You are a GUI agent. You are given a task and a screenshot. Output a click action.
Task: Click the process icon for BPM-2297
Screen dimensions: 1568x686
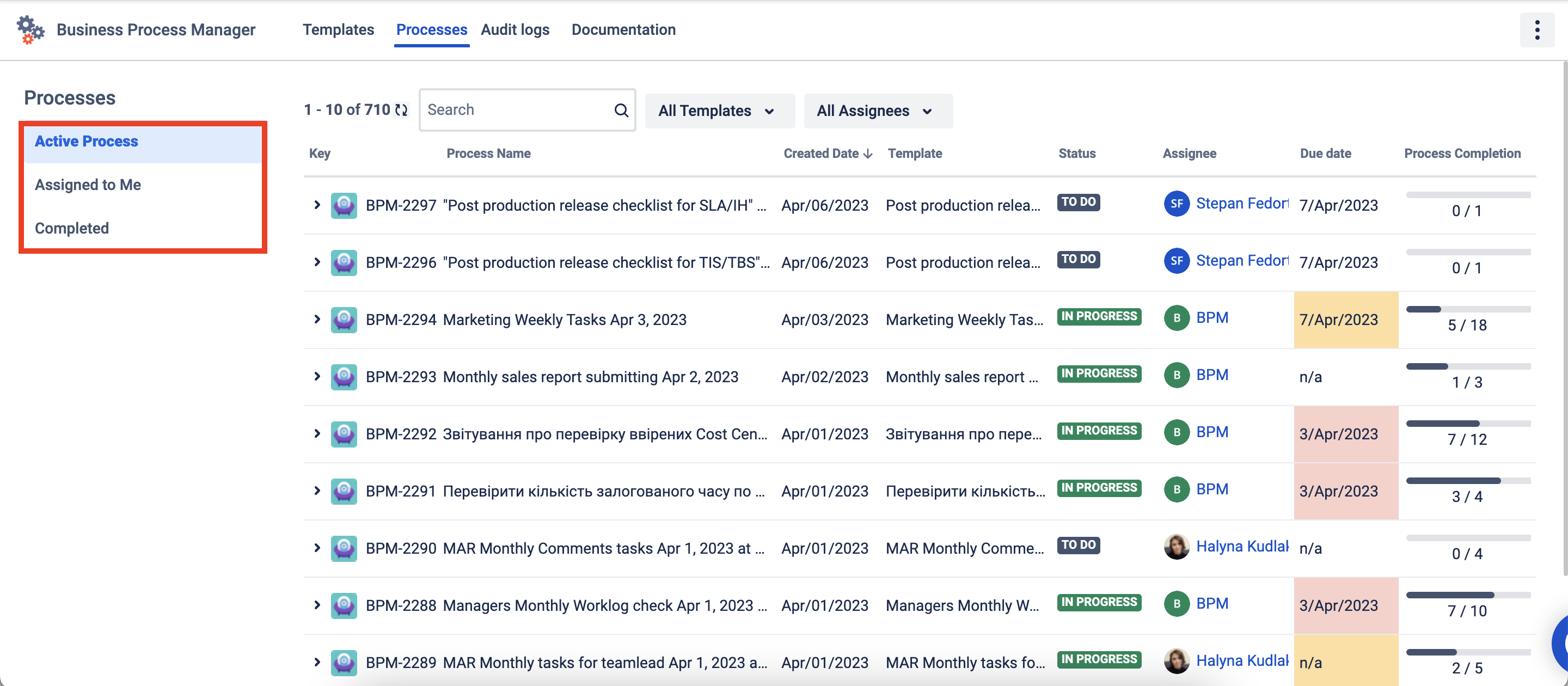coord(344,206)
